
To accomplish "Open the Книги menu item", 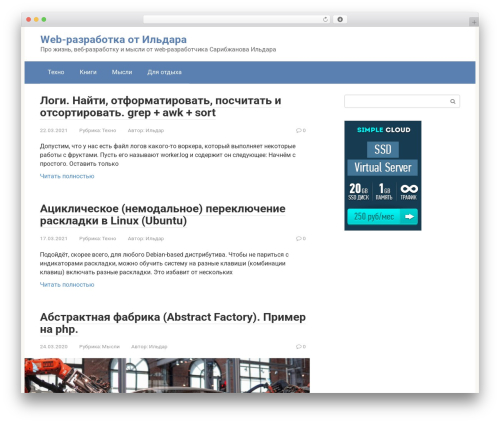I will click(88, 72).
